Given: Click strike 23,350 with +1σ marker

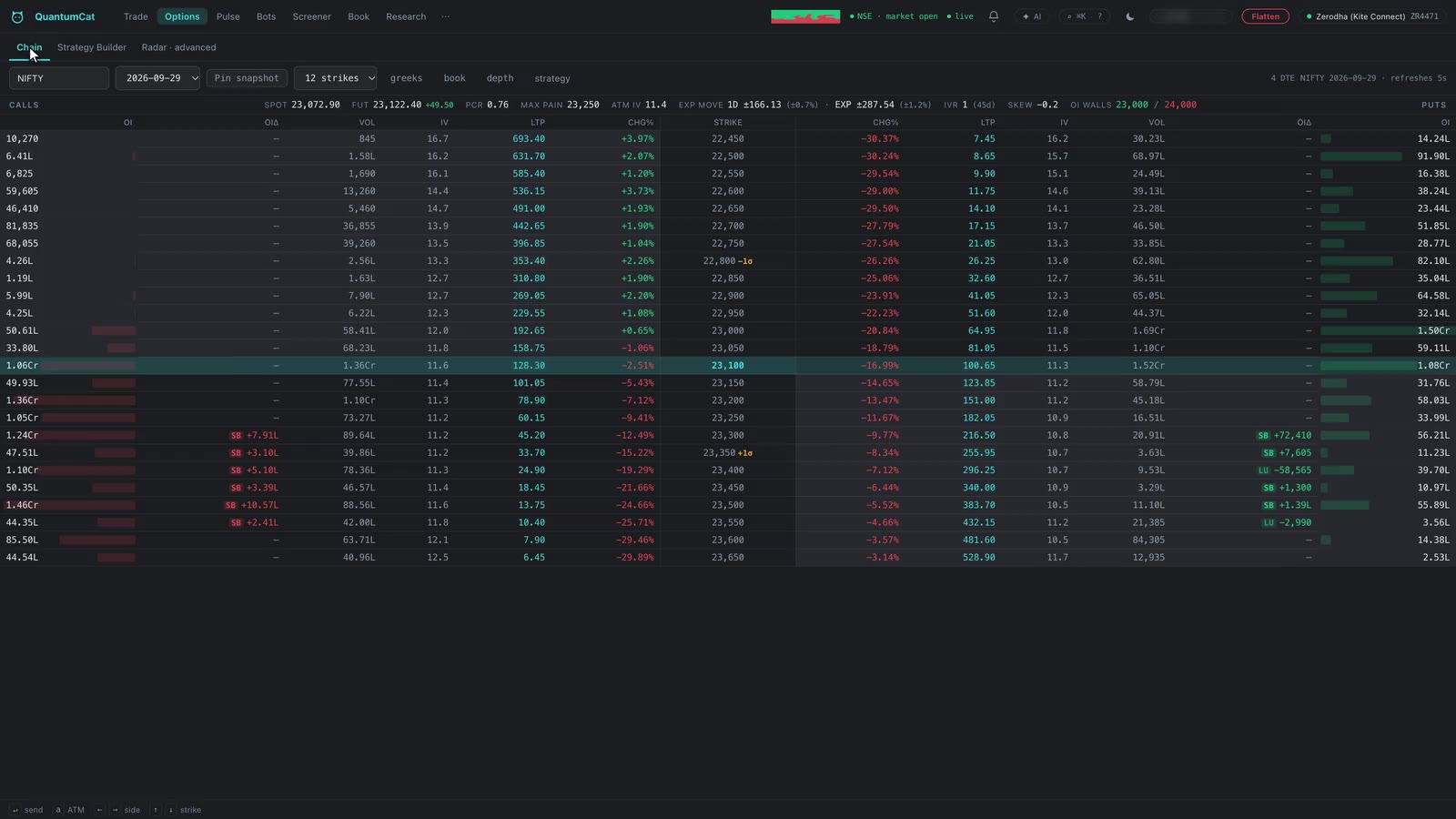Looking at the screenshot, I should [727, 453].
